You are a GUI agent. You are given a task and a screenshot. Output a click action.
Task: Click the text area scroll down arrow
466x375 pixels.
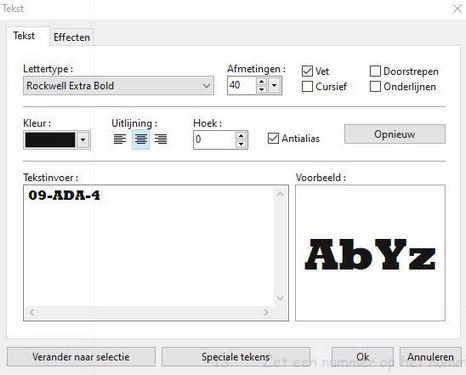click(x=280, y=298)
